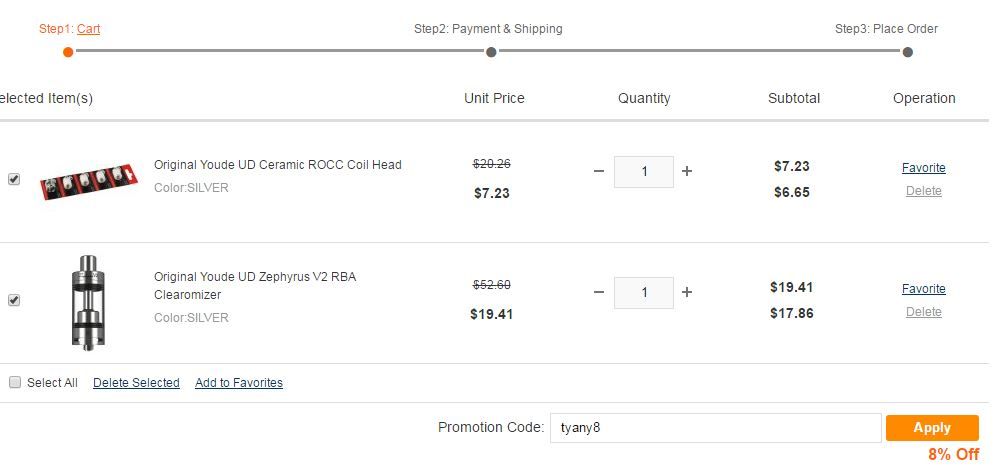Click Delete Selected link
This screenshot has width=1008, height=469.
point(136,382)
